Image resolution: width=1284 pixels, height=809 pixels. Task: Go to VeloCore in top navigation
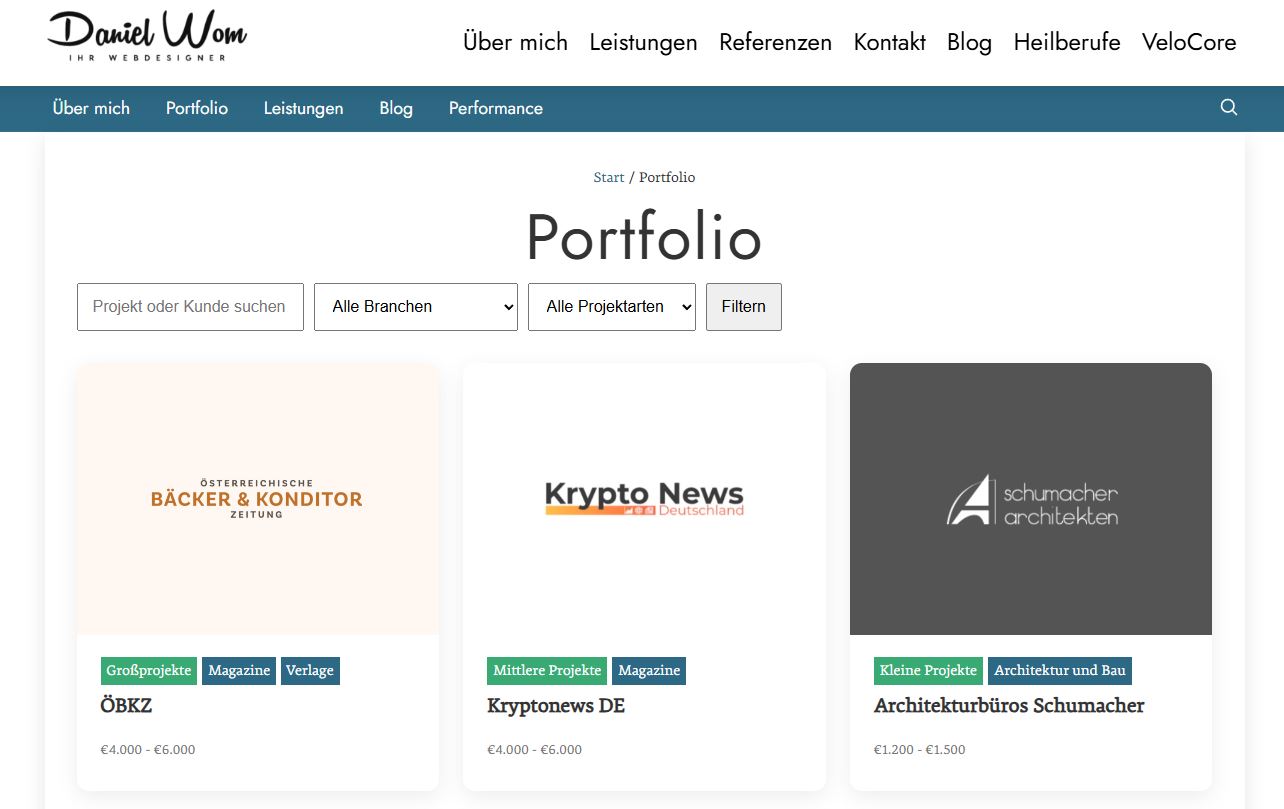pyautogui.click(x=1189, y=42)
